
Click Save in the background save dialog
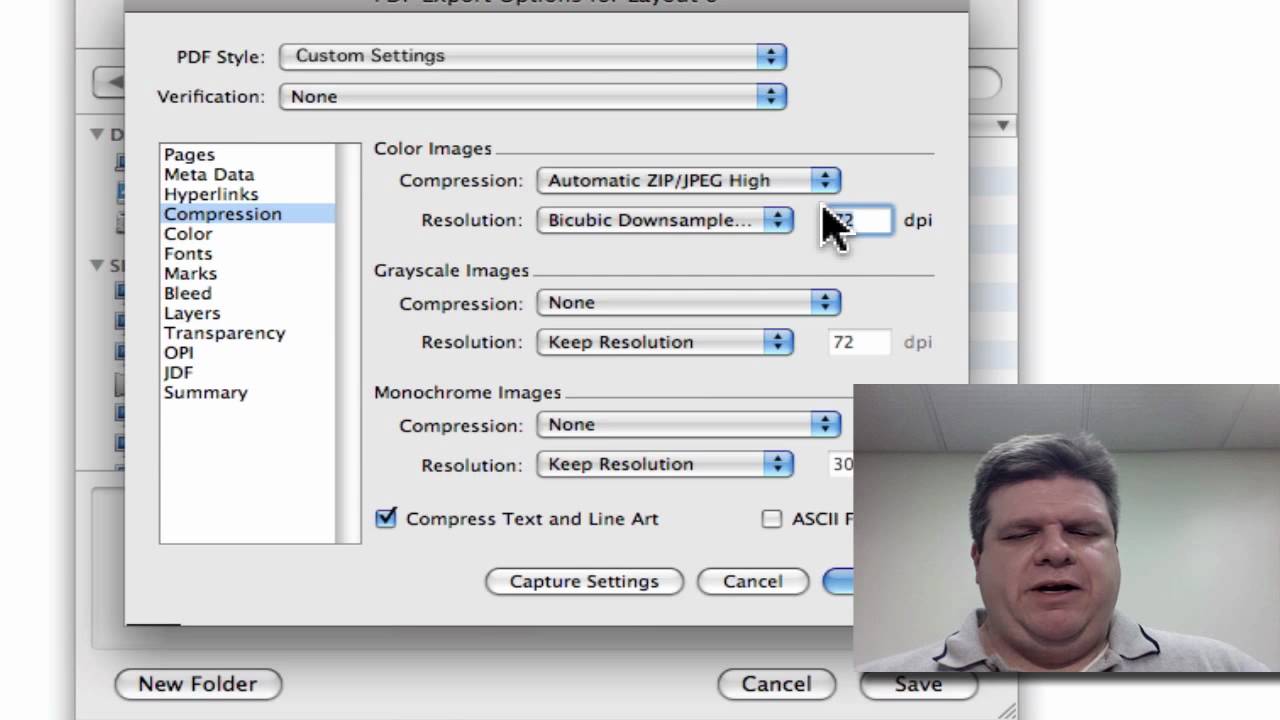pyautogui.click(x=918, y=684)
